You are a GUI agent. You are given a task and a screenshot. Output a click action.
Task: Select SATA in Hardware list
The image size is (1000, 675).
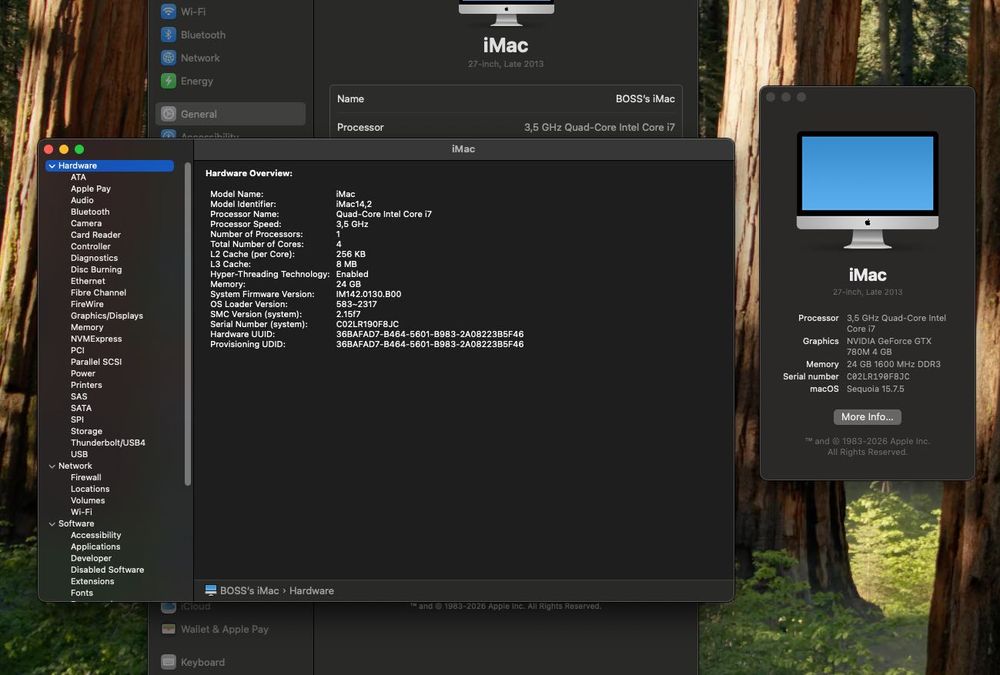[81, 408]
